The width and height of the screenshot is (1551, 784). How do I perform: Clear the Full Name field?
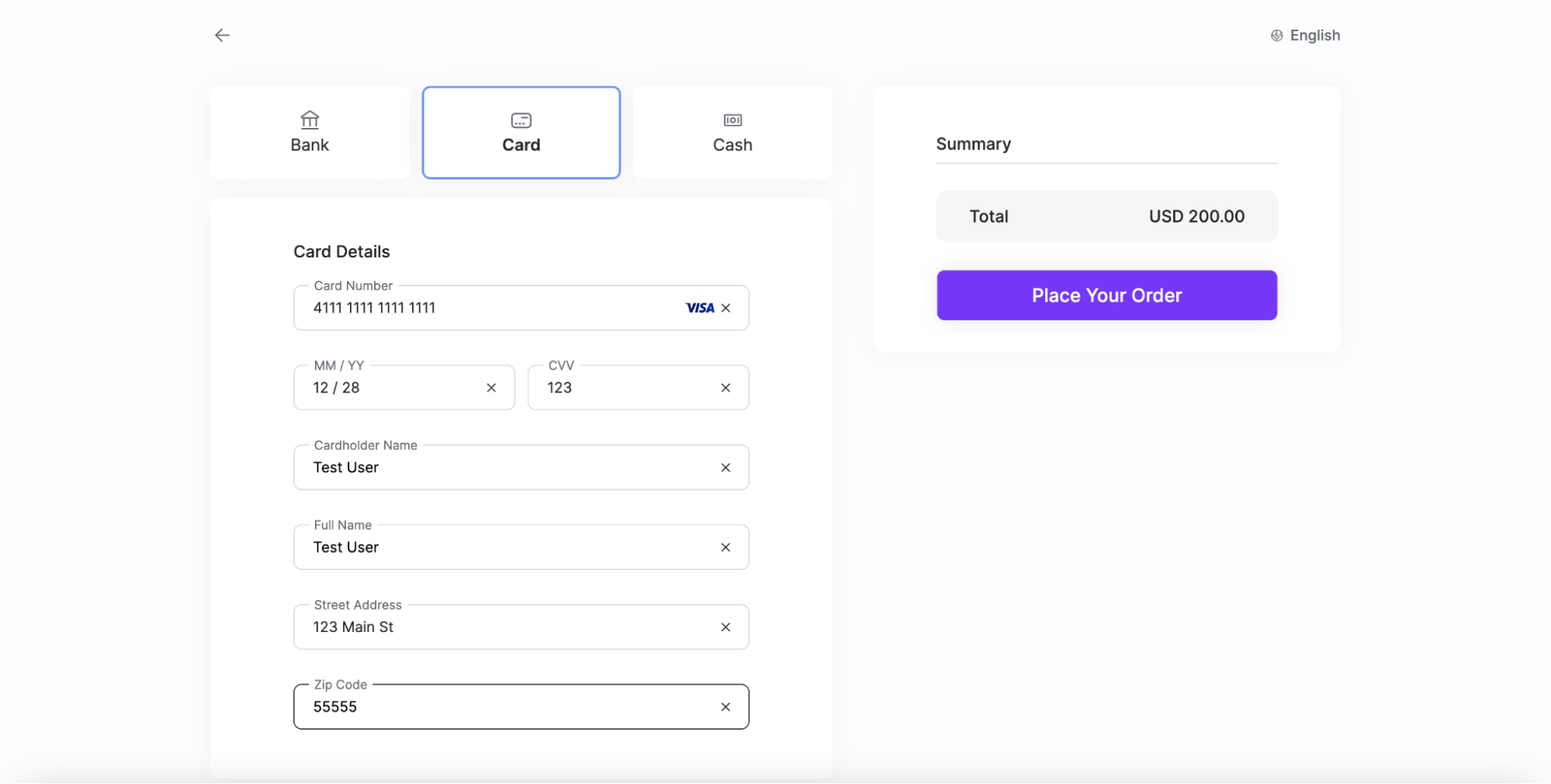[x=726, y=547]
